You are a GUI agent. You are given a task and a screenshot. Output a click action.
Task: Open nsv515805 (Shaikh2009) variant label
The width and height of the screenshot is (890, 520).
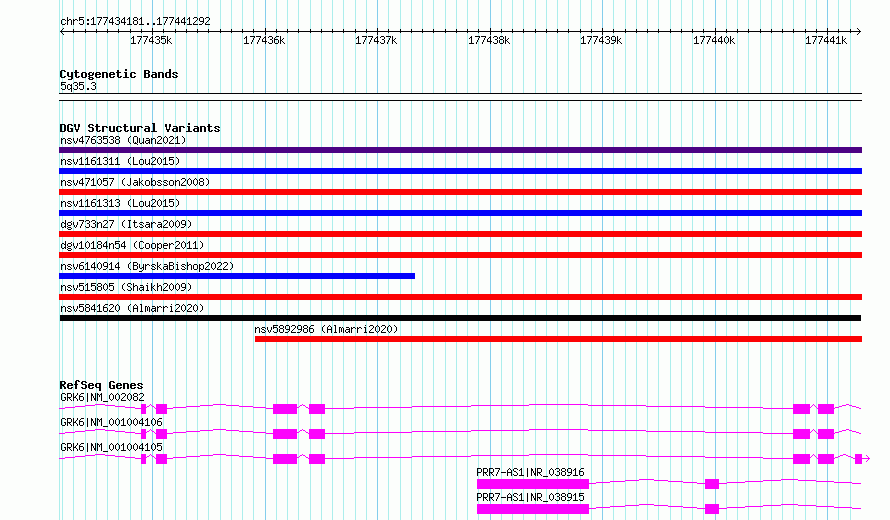126,287
